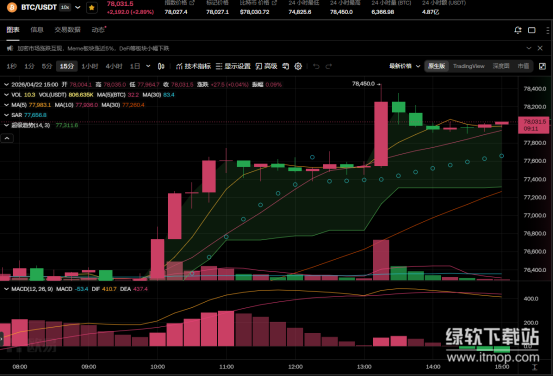Open the BTC/USDT pair selector dropdown
554x377 pixels.
coord(78,7)
